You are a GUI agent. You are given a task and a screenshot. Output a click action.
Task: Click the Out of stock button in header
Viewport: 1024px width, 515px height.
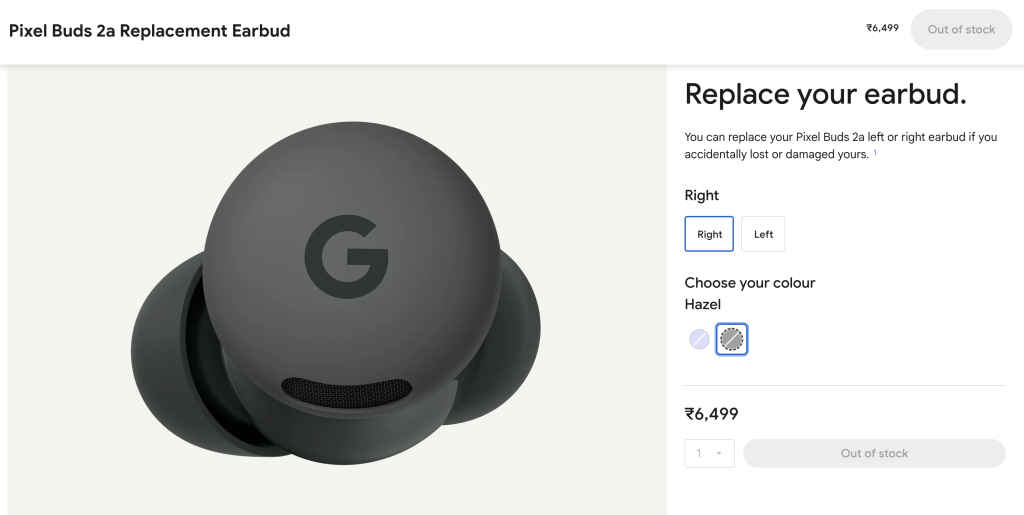tap(961, 30)
